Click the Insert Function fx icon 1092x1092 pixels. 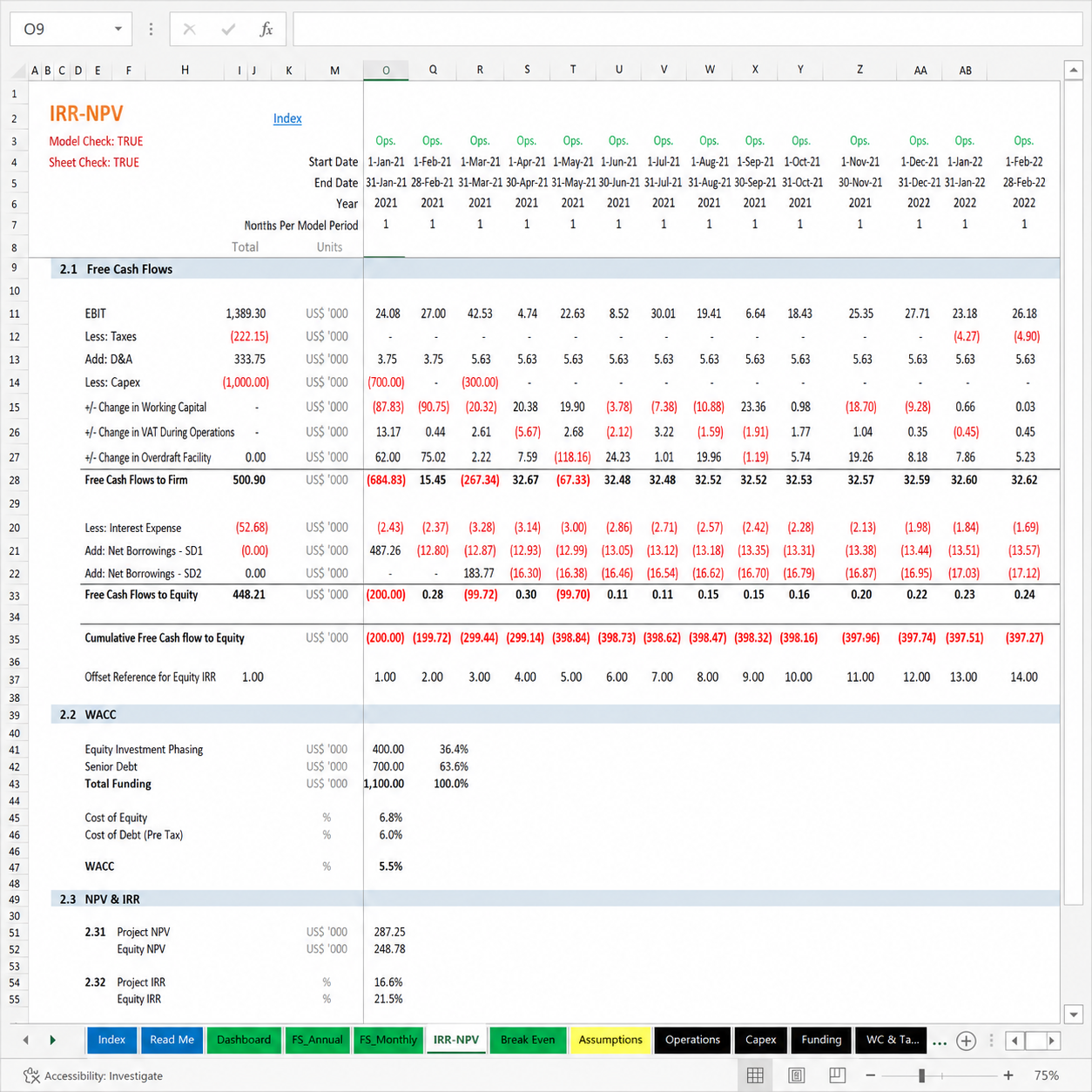[x=266, y=30]
